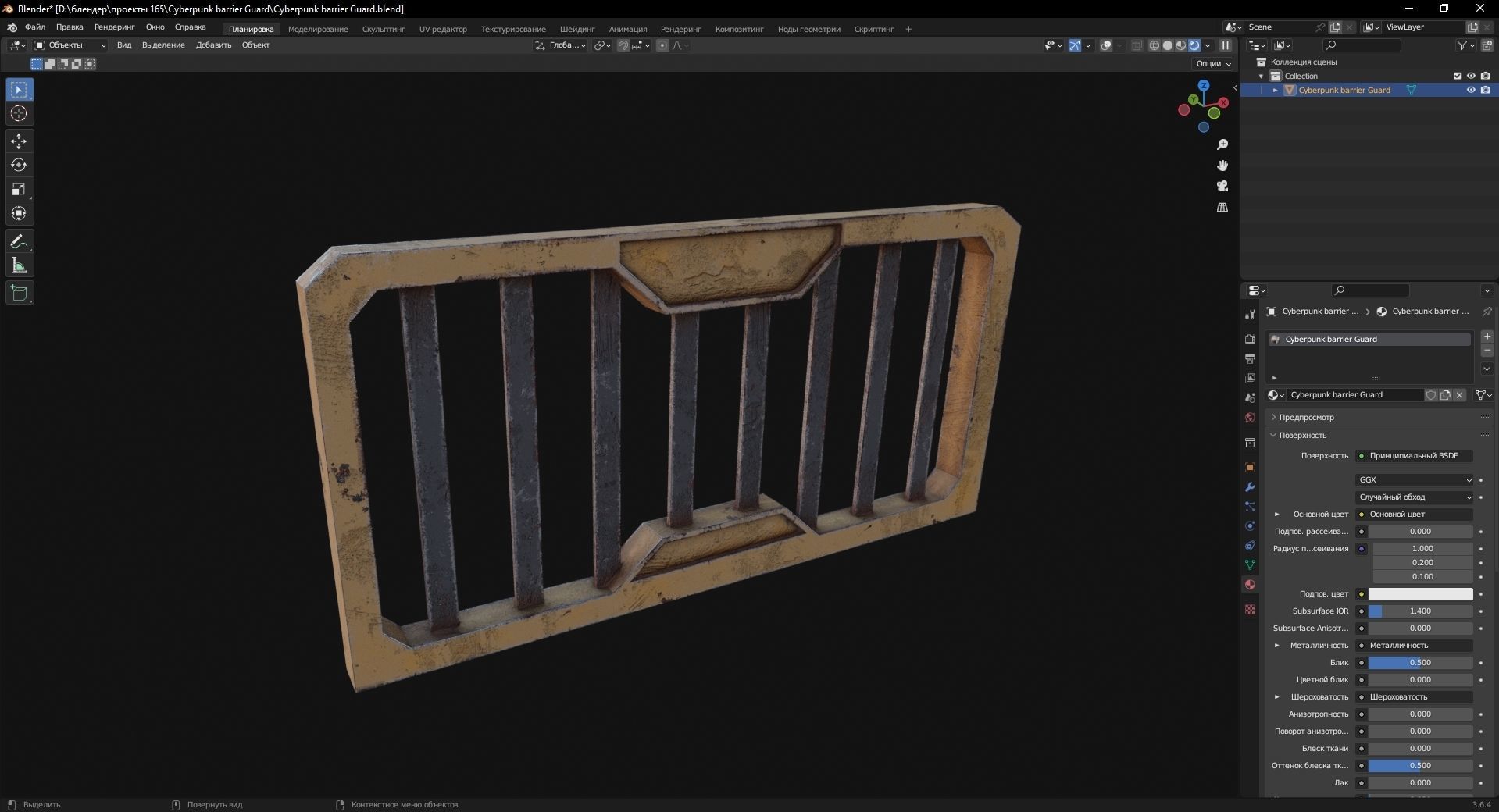
Task: Click the hand pan view icon
Action: (x=1222, y=166)
